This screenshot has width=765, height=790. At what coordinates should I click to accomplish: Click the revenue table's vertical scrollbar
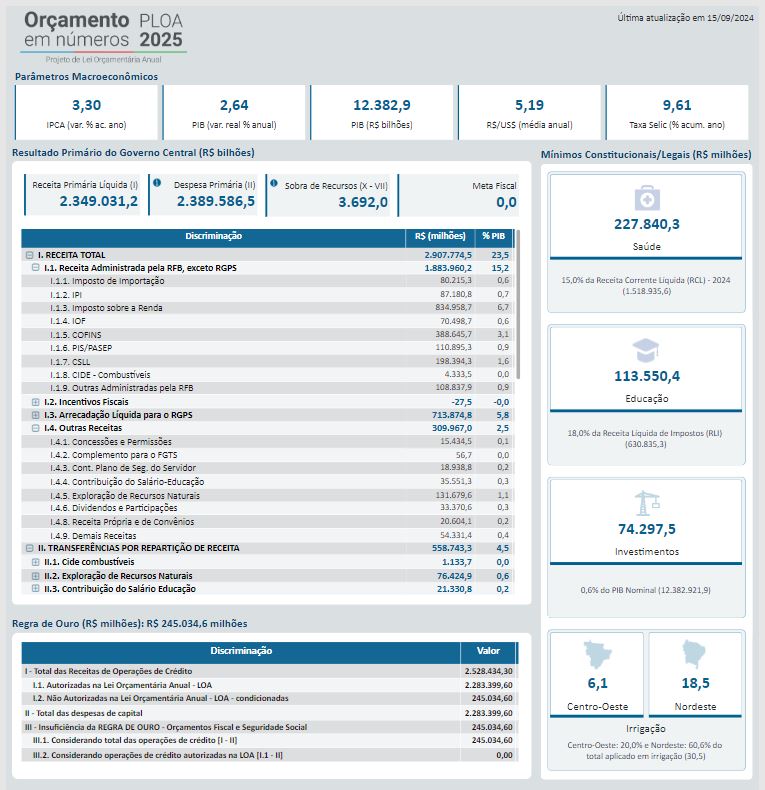(x=517, y=300)
